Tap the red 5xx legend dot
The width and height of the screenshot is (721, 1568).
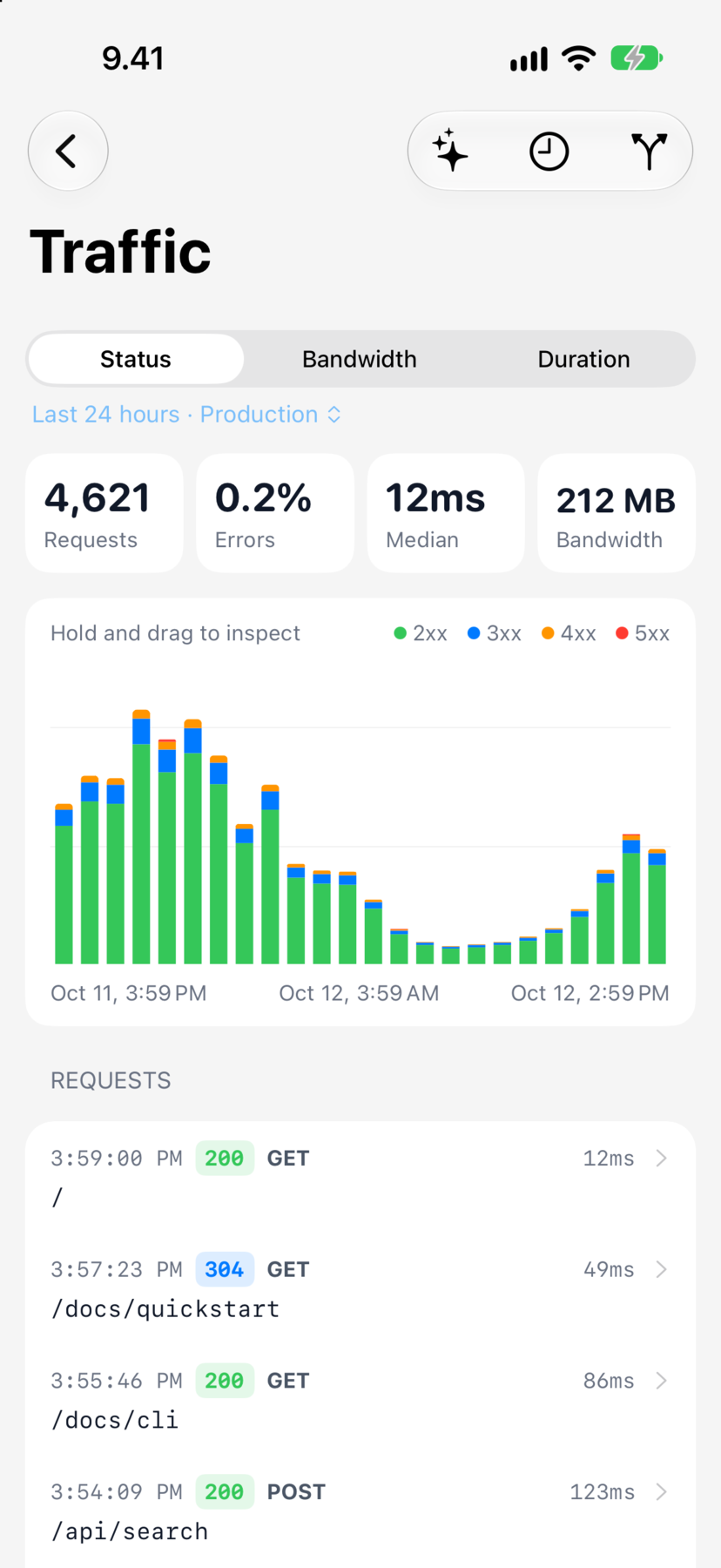point(622,633)
